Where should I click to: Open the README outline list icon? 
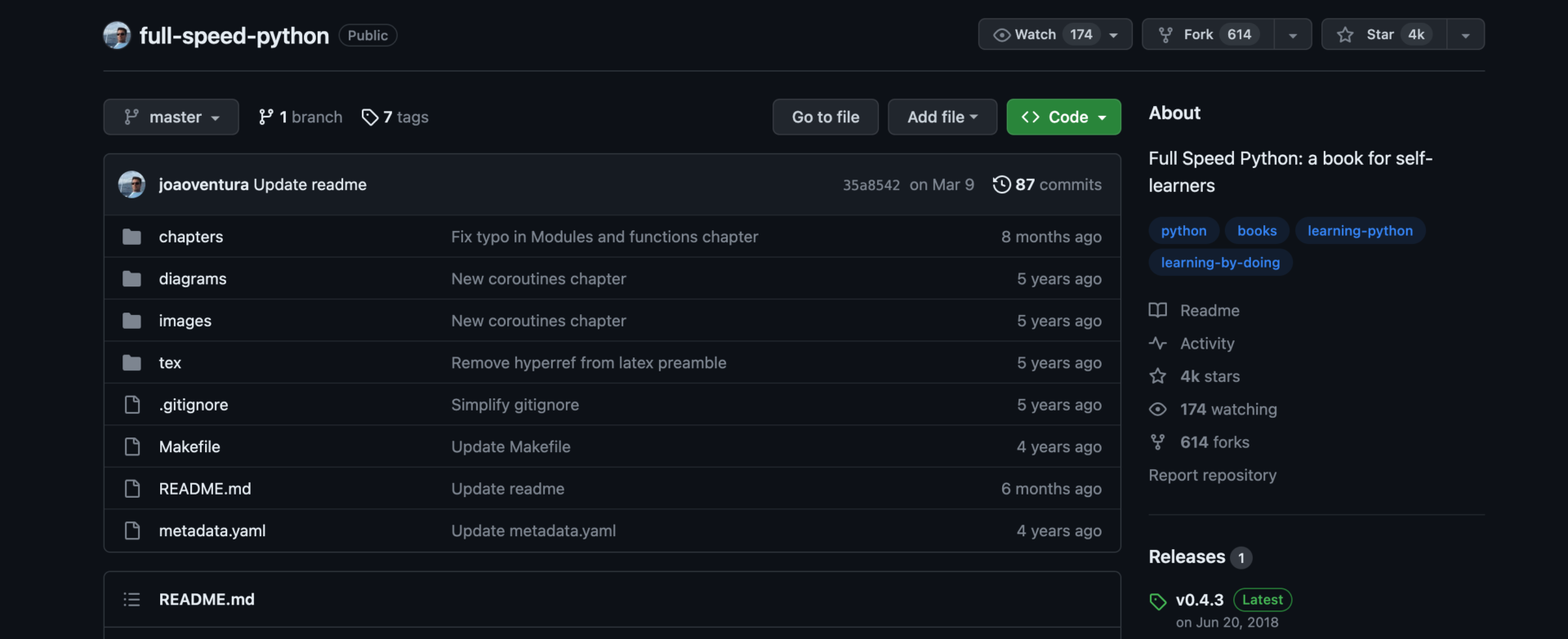pyautogui.click(x=131, y=600)
